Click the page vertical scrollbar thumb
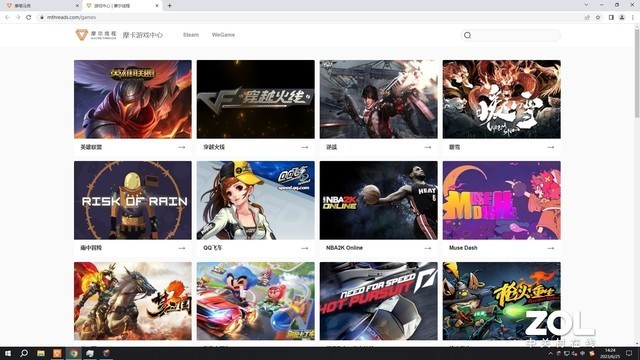640x360 pixels. [x=637, y=73]
